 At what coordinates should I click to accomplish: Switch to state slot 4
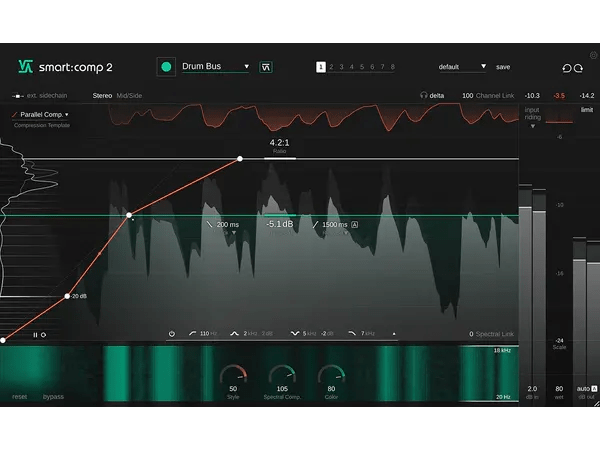coord(352,67)
